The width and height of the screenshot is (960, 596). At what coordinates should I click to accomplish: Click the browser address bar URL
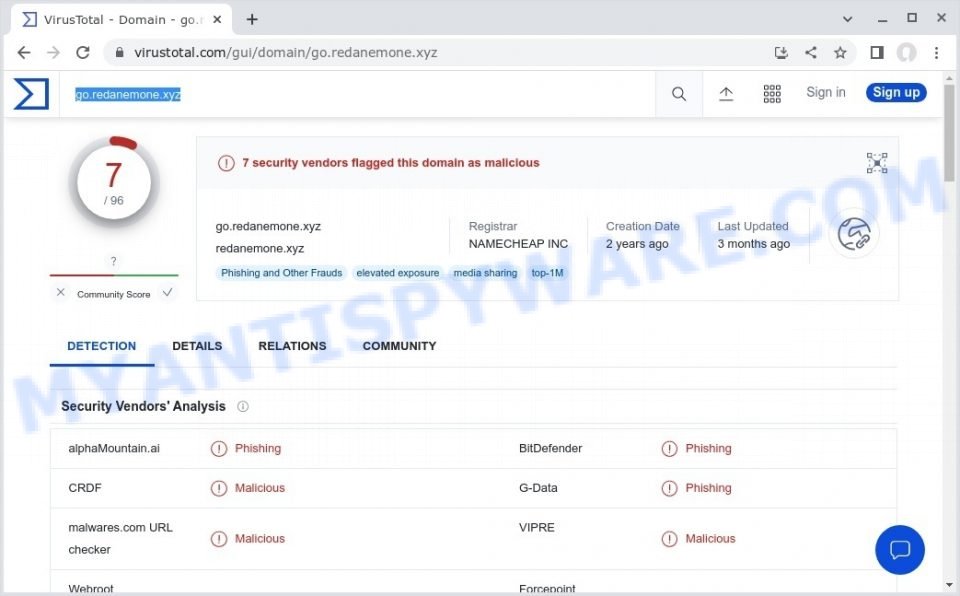pyautogui.click(x=285, y=53)
